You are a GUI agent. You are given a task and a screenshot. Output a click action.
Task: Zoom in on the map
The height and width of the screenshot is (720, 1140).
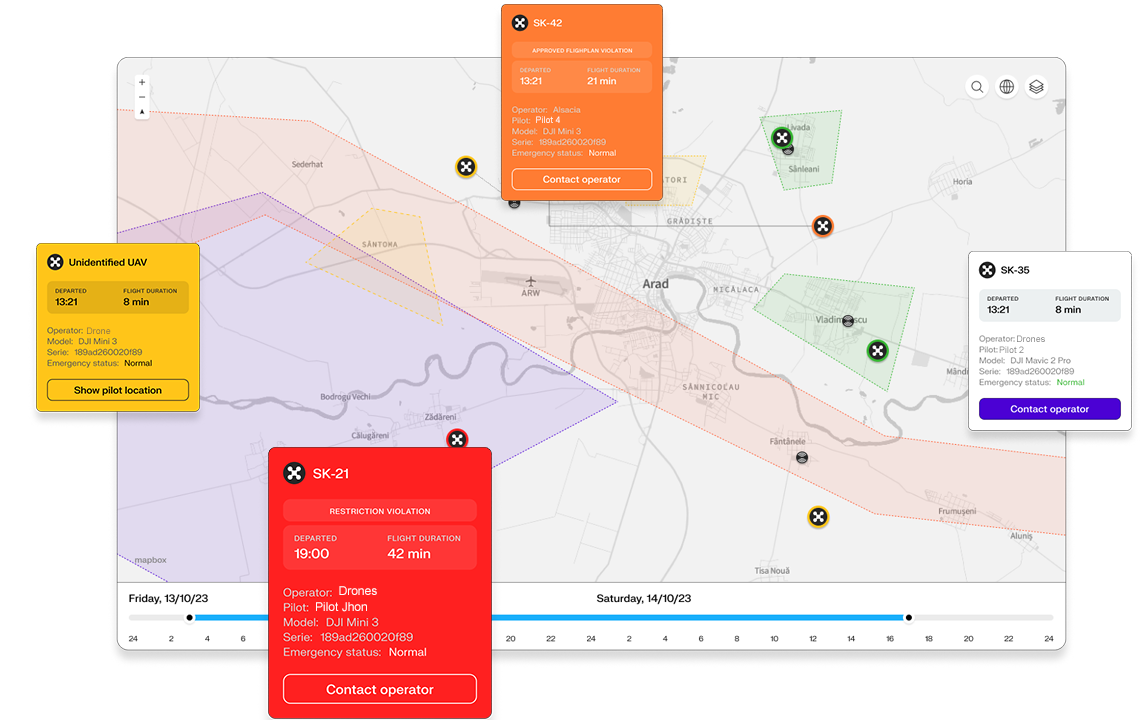click(x=142, y=82)
